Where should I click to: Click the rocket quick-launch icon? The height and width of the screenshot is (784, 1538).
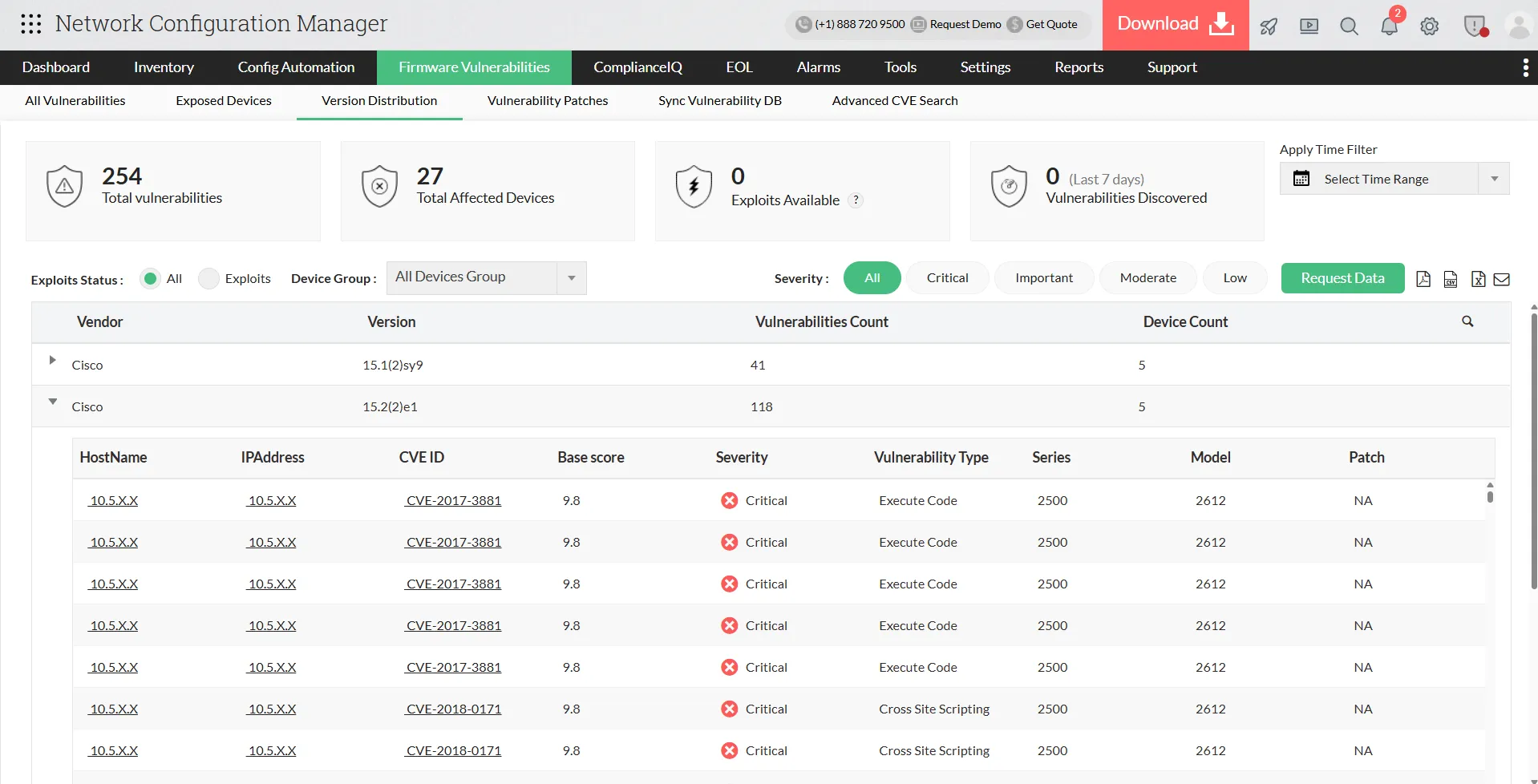tap(1269, 26)
